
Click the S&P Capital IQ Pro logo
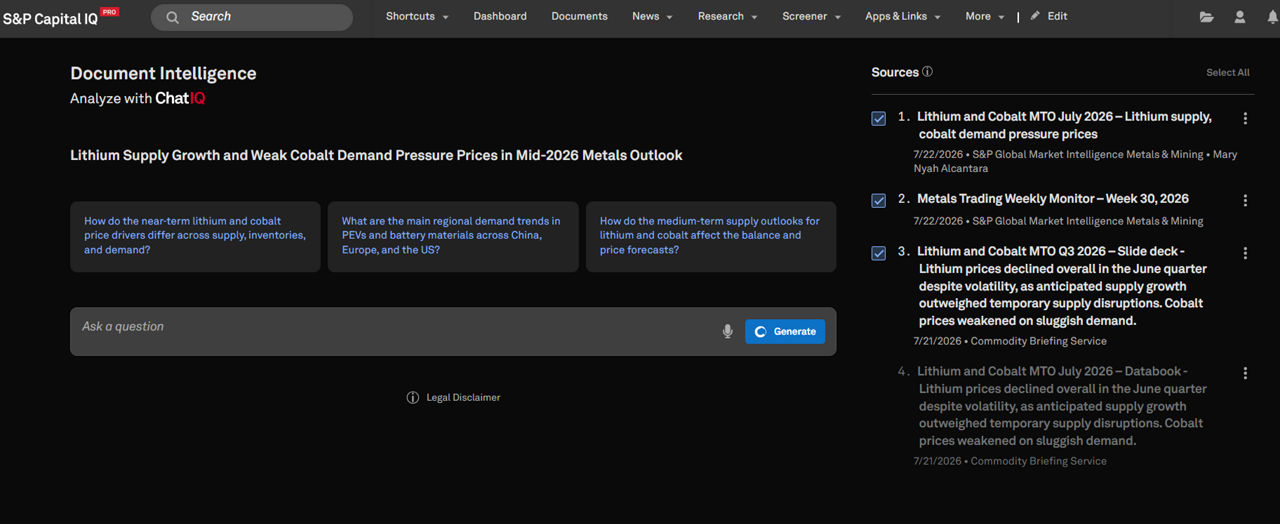tap(61, 17)
